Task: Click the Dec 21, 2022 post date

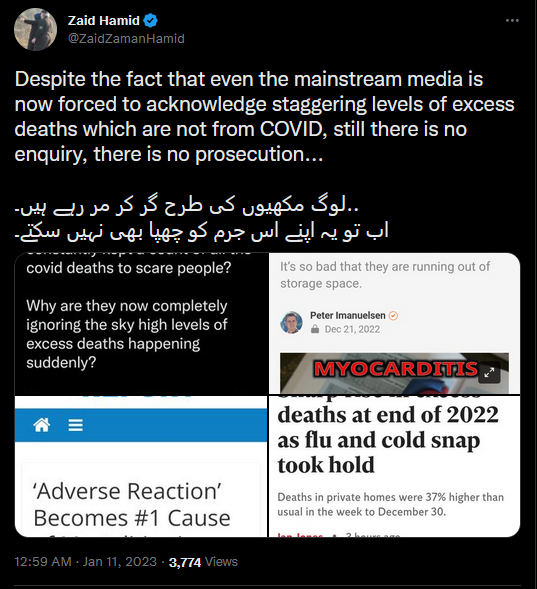Action: point(352,329)
